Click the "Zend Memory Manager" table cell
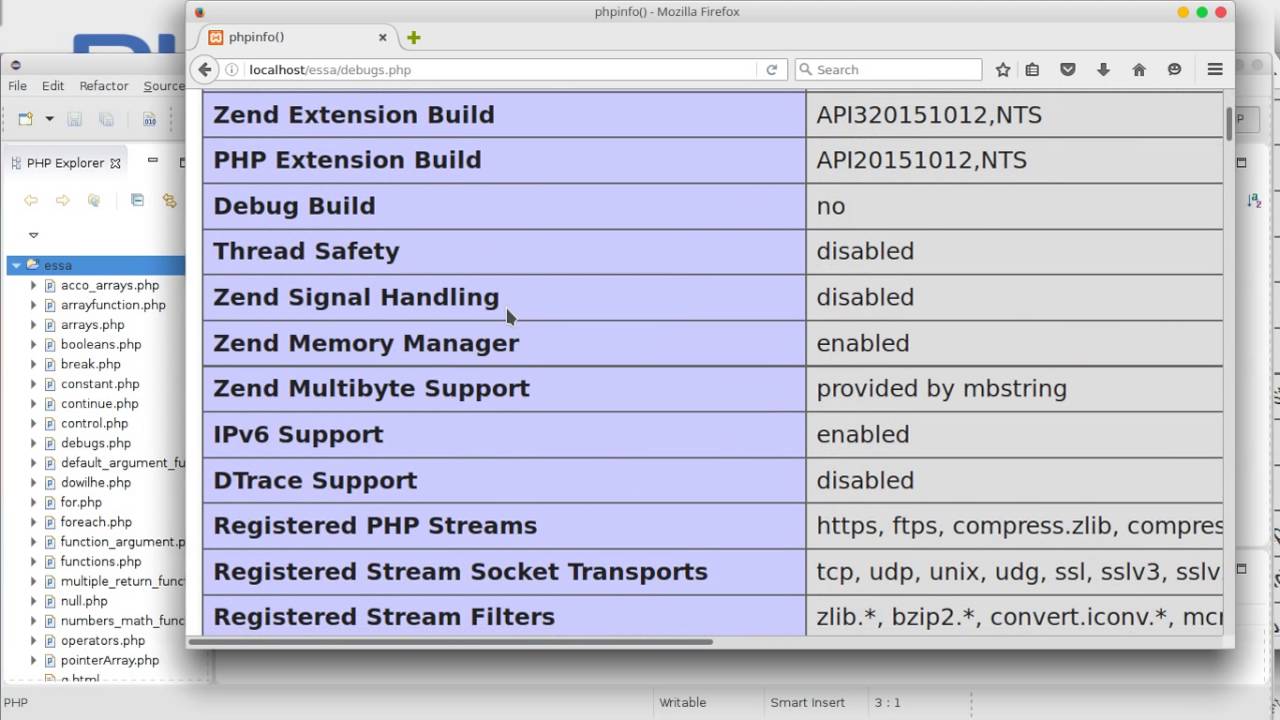The height and width of the screenshot is (720, 1280). click(x=504, y=343)
